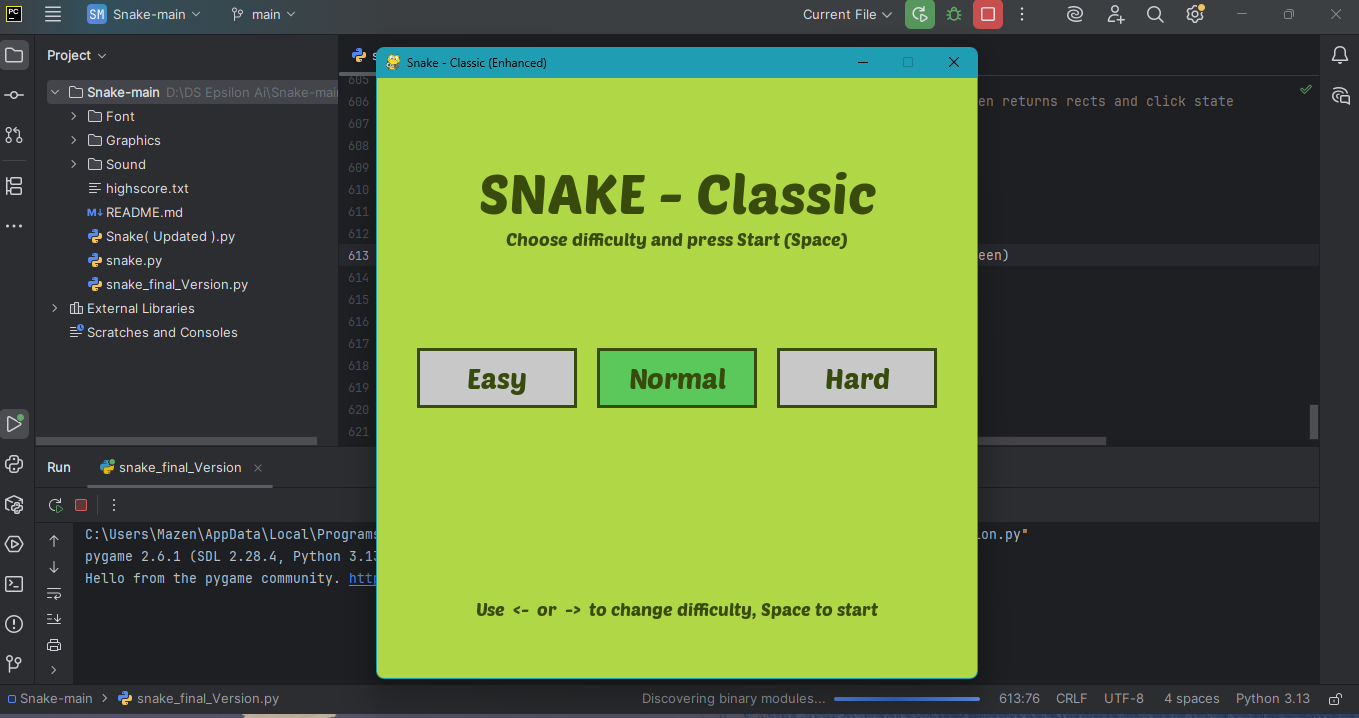Open the Notifications bell panel

click(x=1340, y=55)
